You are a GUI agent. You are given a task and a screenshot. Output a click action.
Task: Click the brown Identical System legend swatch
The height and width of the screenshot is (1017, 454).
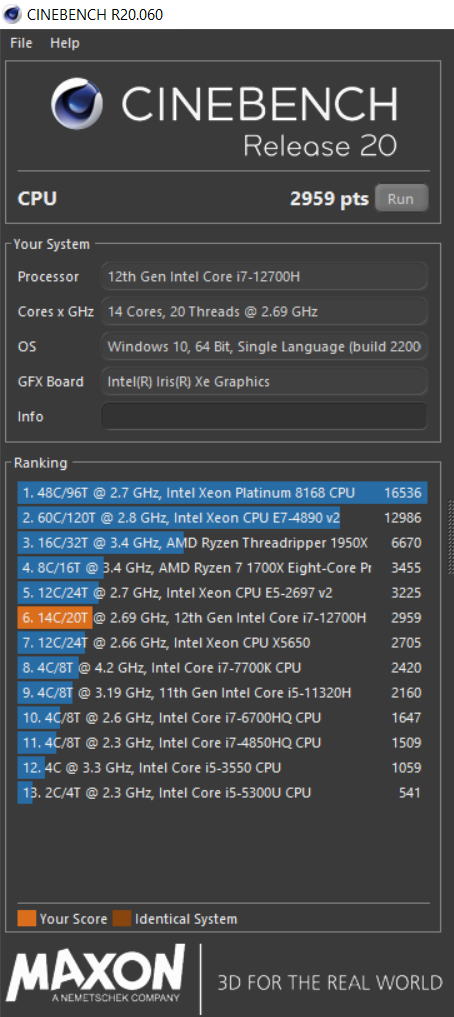[x=121, y=918]
